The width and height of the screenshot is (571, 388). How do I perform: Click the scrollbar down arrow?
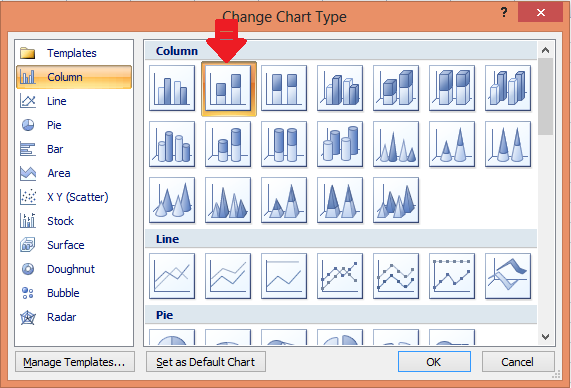(546, 337)
